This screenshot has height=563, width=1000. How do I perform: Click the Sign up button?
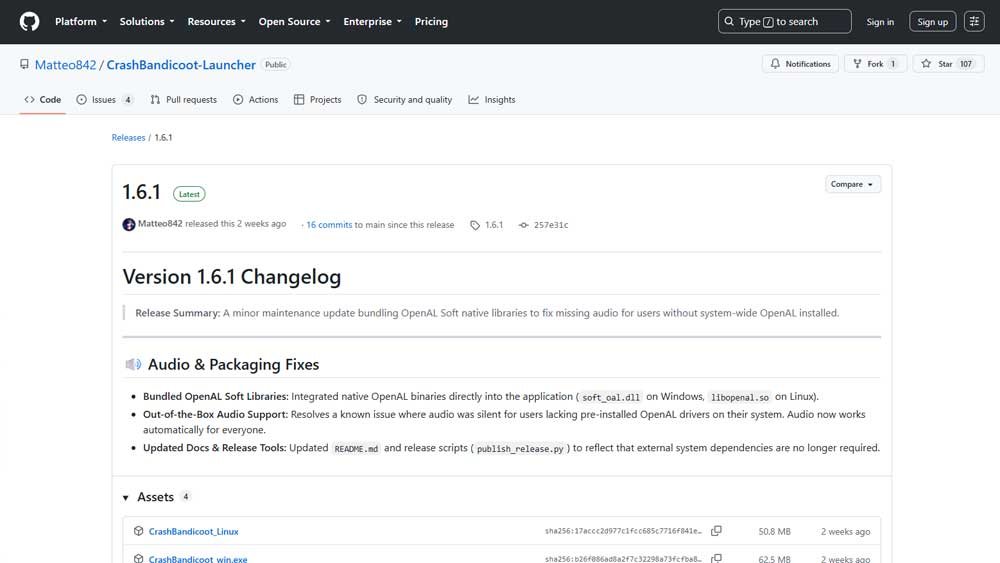(932, 22)
